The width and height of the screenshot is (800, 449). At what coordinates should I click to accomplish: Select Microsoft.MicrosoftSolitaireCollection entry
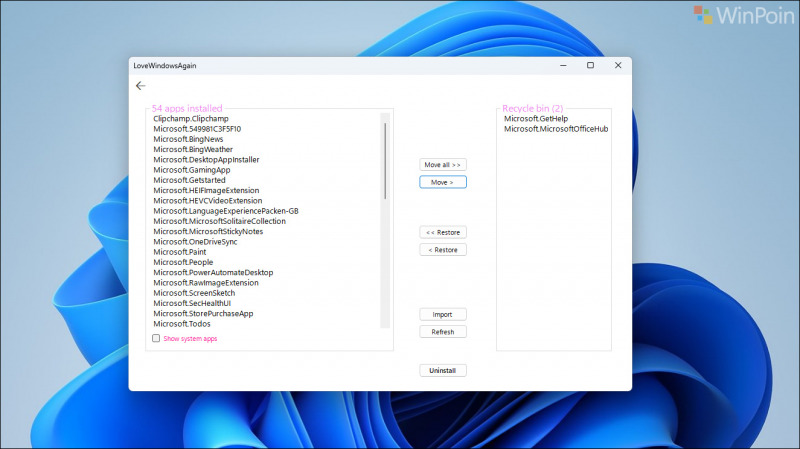click(219, 221)
